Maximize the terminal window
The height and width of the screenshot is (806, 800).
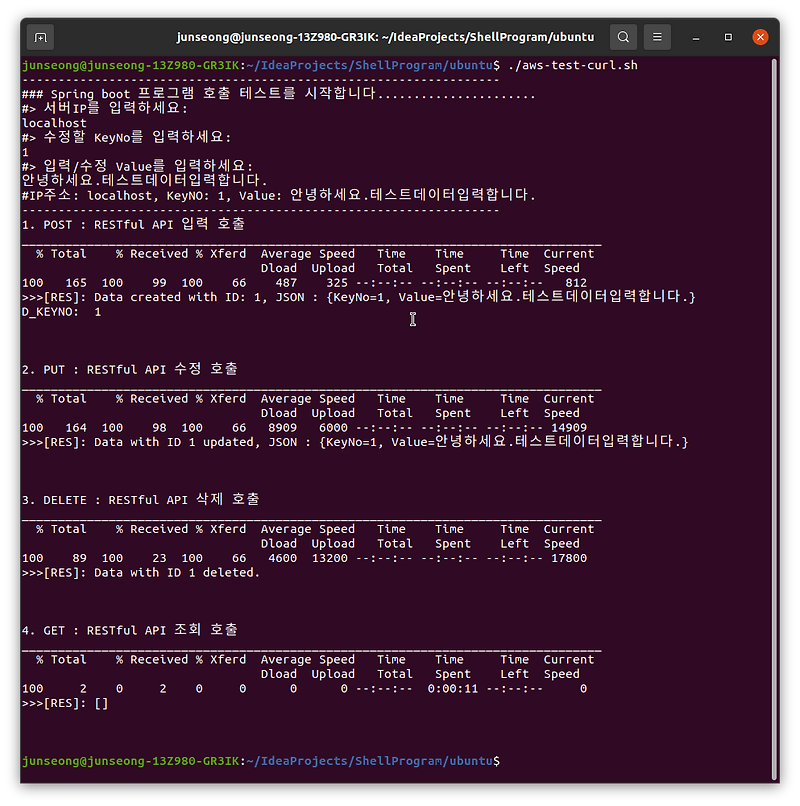(x=728, y=36)
